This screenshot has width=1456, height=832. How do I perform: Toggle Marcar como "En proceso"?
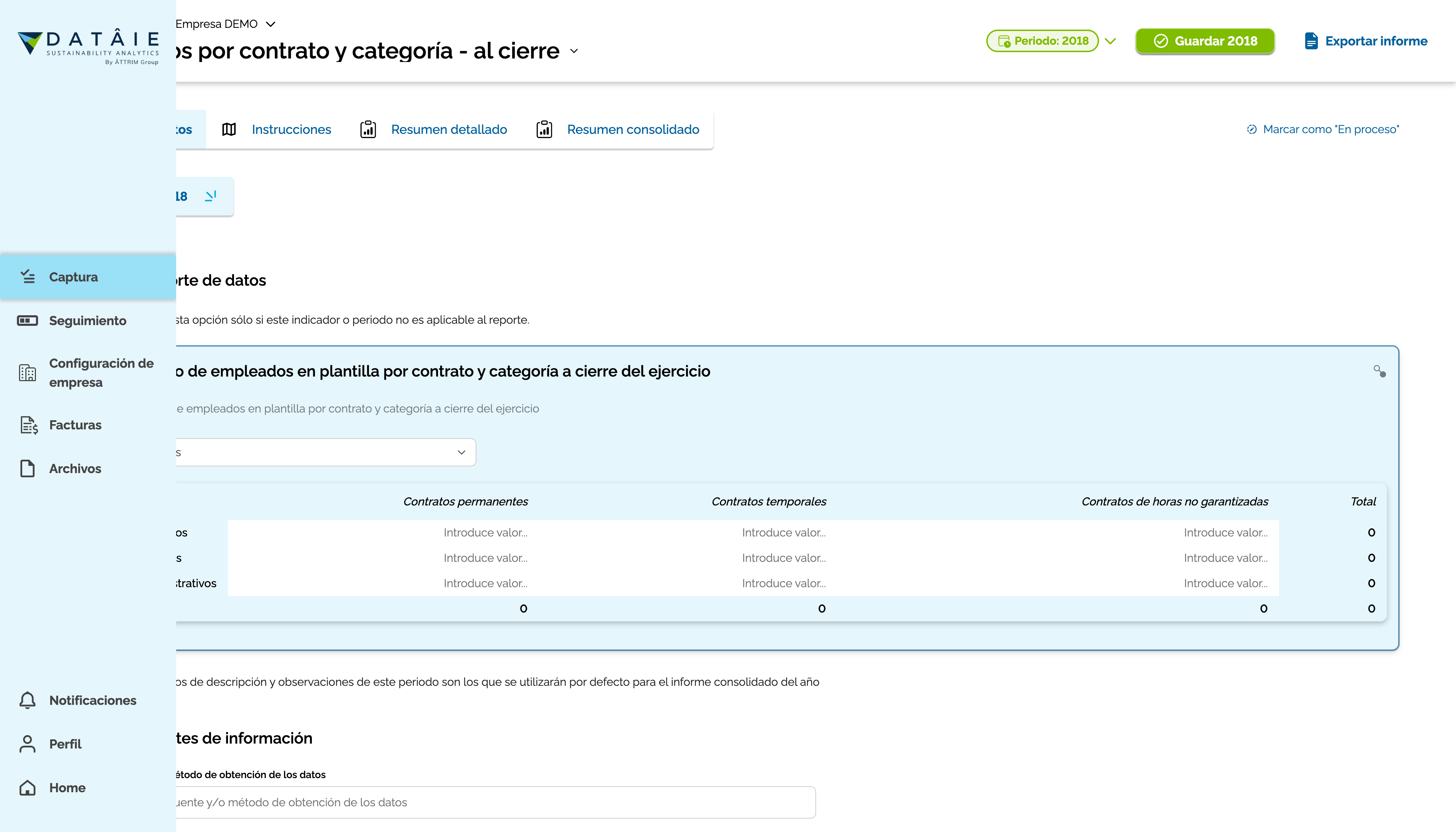[x=1323, y=130]
